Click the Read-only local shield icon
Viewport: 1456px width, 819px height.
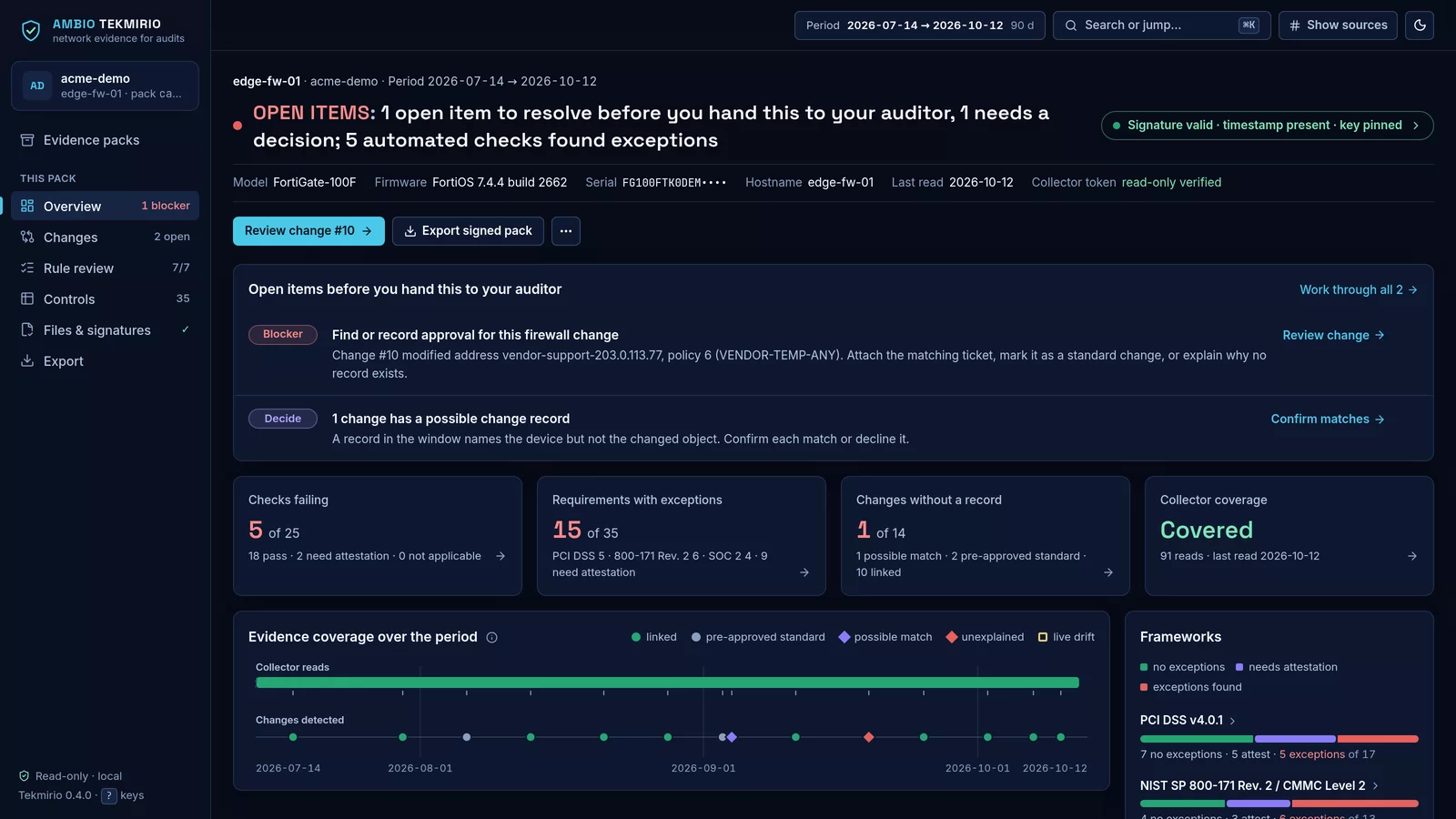[25, 776]
